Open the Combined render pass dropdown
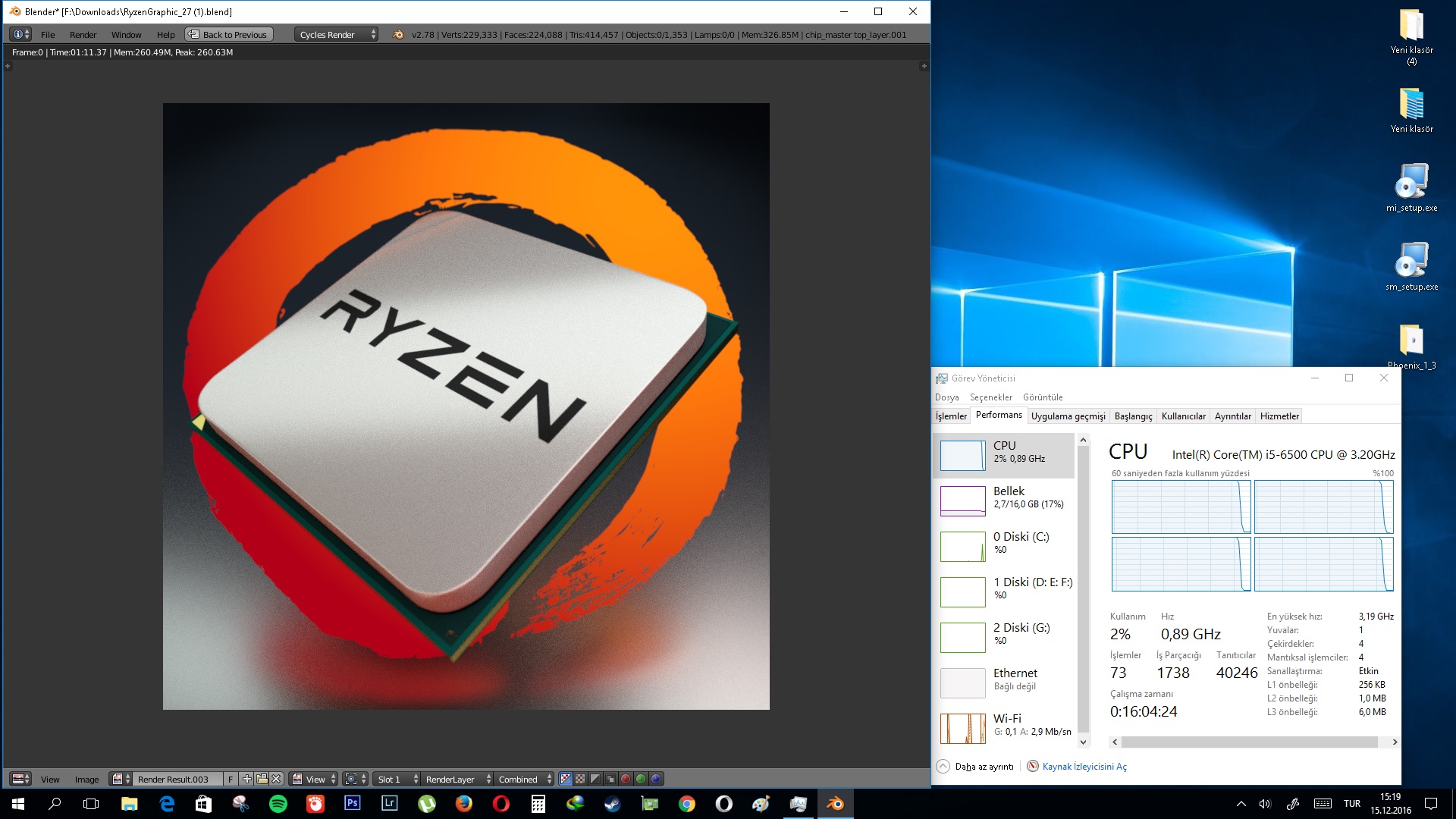1456x819 pixels. tap(524, 779)
